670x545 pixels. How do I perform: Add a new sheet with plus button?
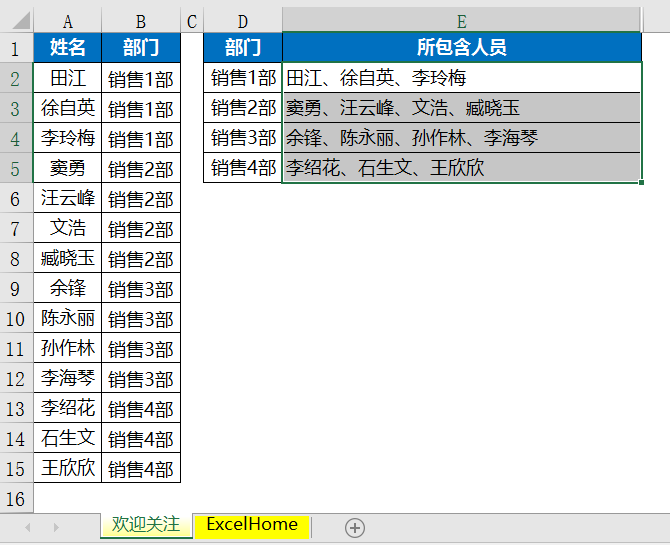(355, 527)
